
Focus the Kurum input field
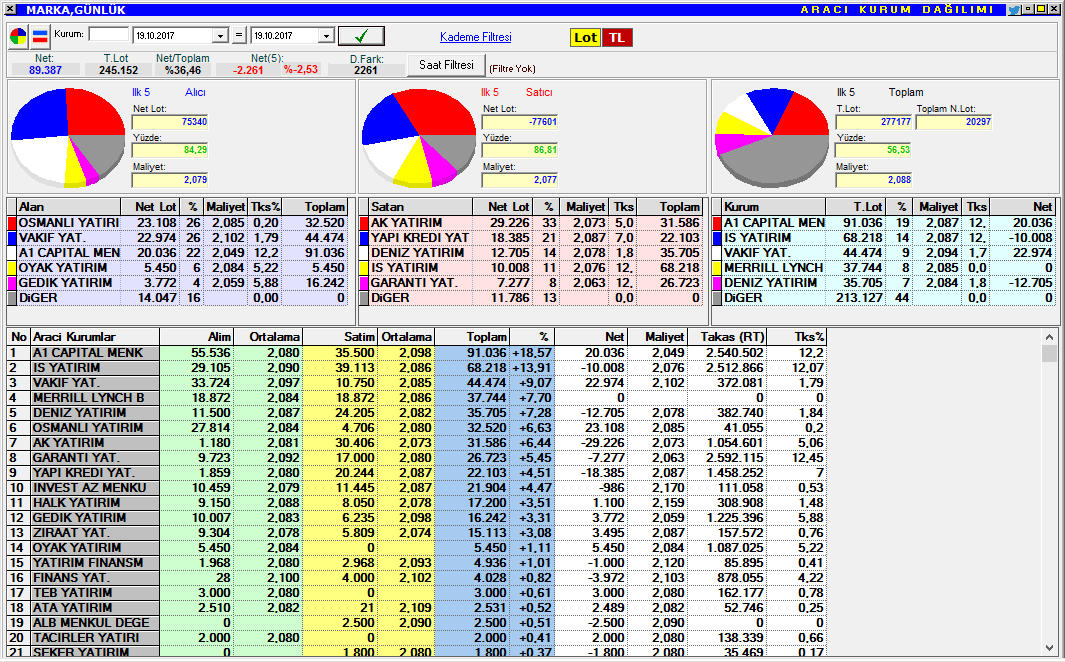tap(109, 35)
